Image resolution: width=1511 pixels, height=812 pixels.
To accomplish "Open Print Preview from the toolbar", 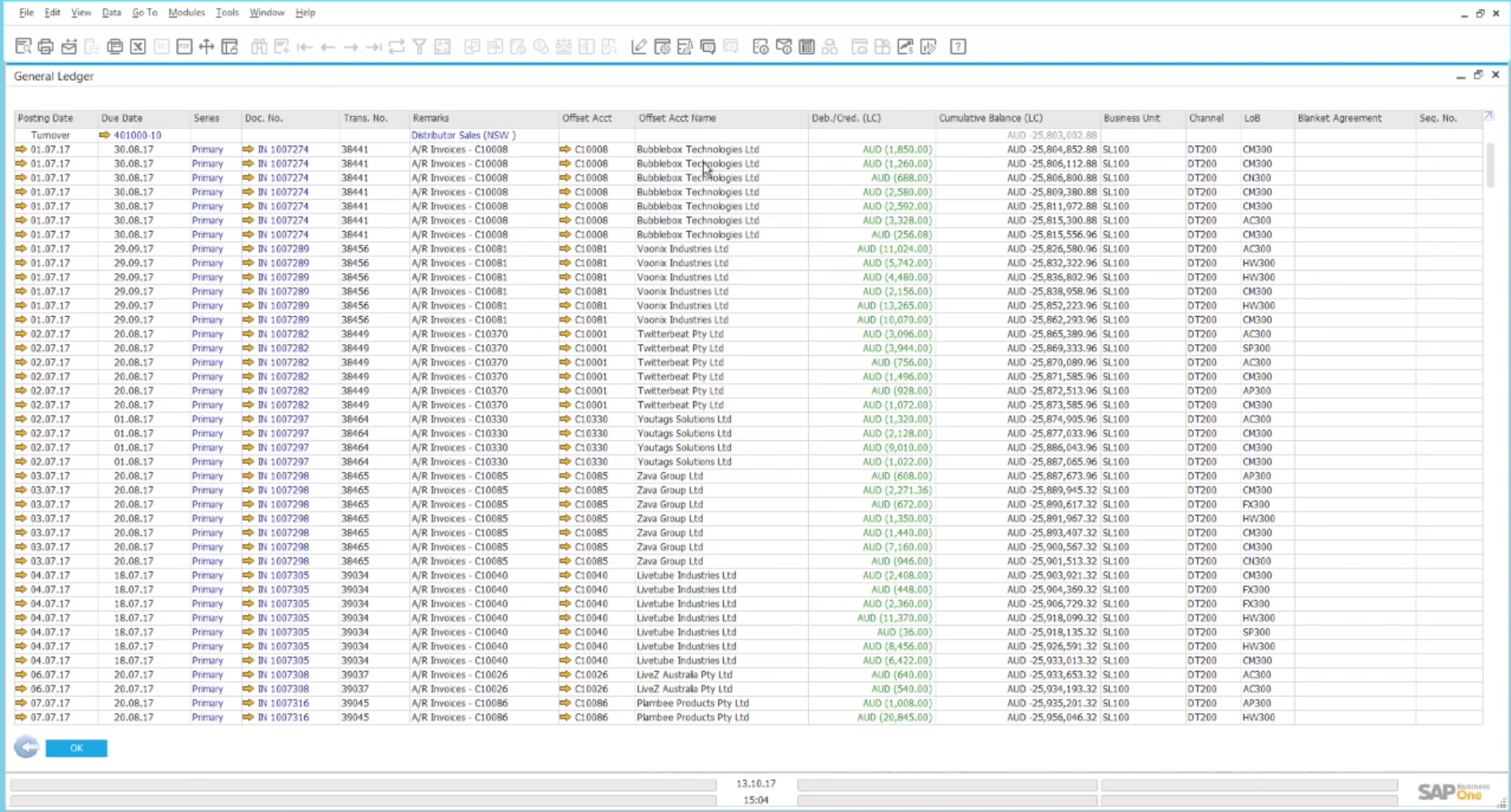I will [23, 47].
